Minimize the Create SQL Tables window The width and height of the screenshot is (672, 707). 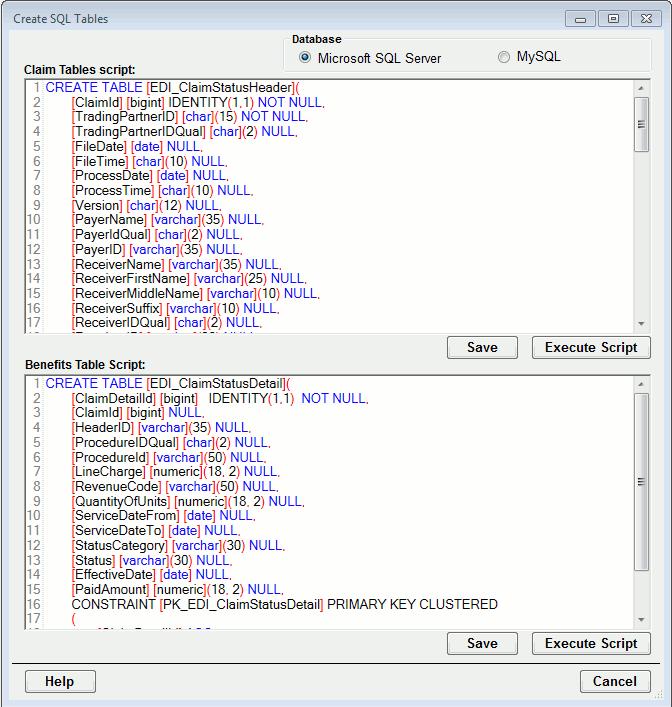click(x=582, y=18)
